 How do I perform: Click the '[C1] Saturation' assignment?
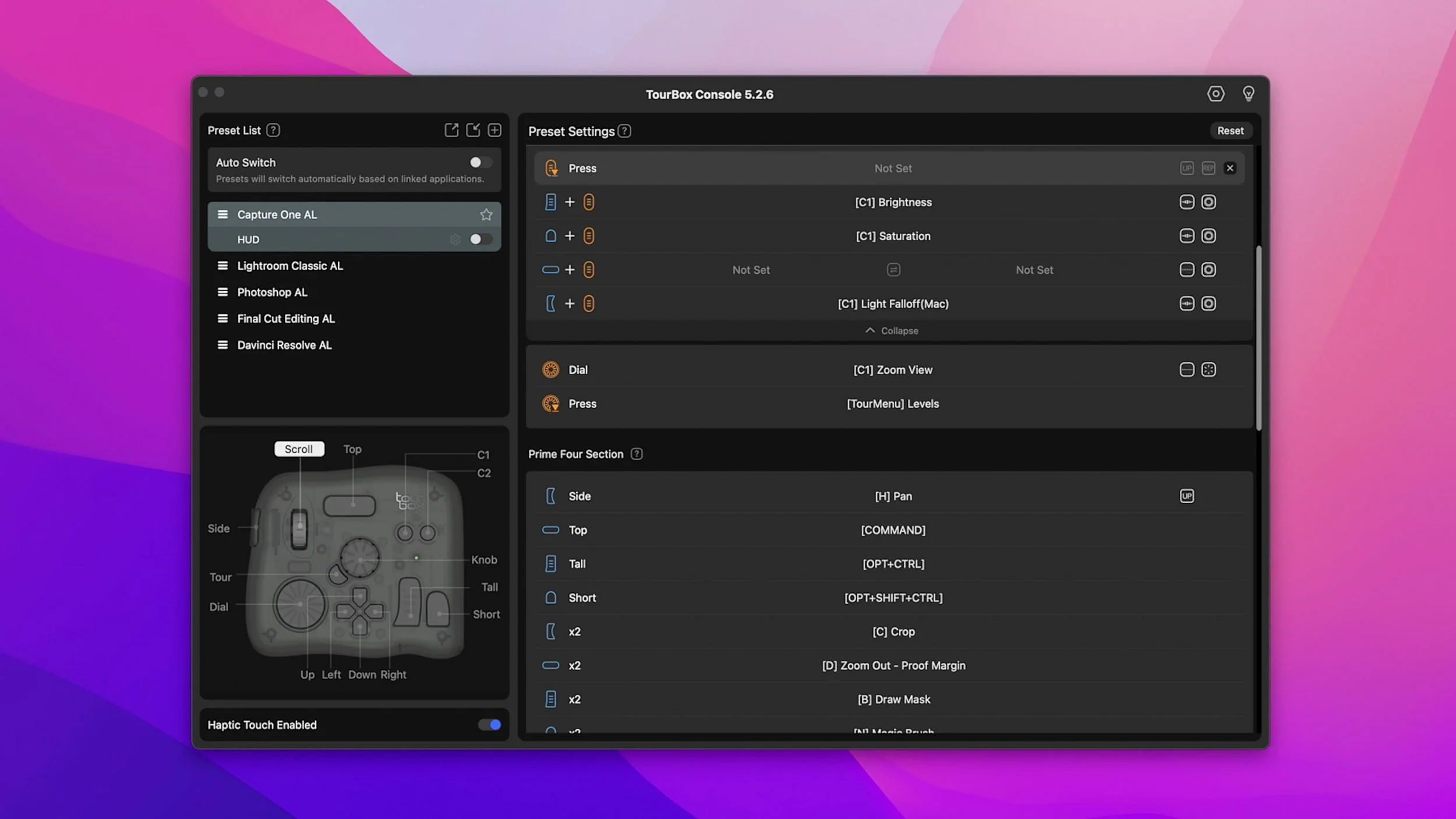pyautogui.click(x=893, y=236)
